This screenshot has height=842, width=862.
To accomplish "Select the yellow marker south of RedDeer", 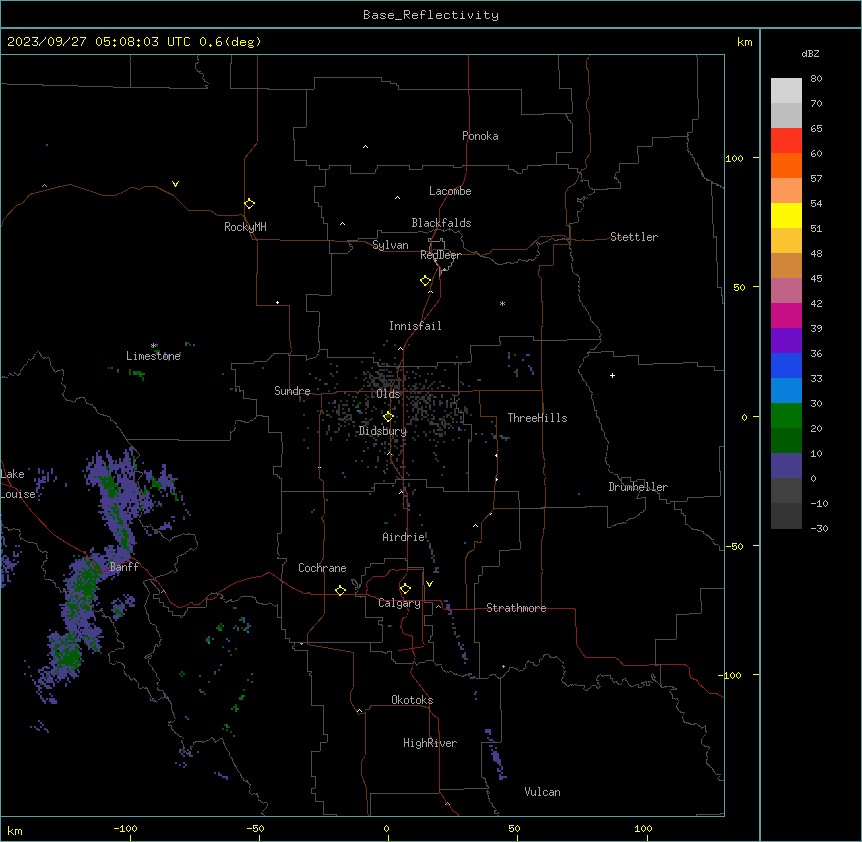I will click(x=426, y=281).
